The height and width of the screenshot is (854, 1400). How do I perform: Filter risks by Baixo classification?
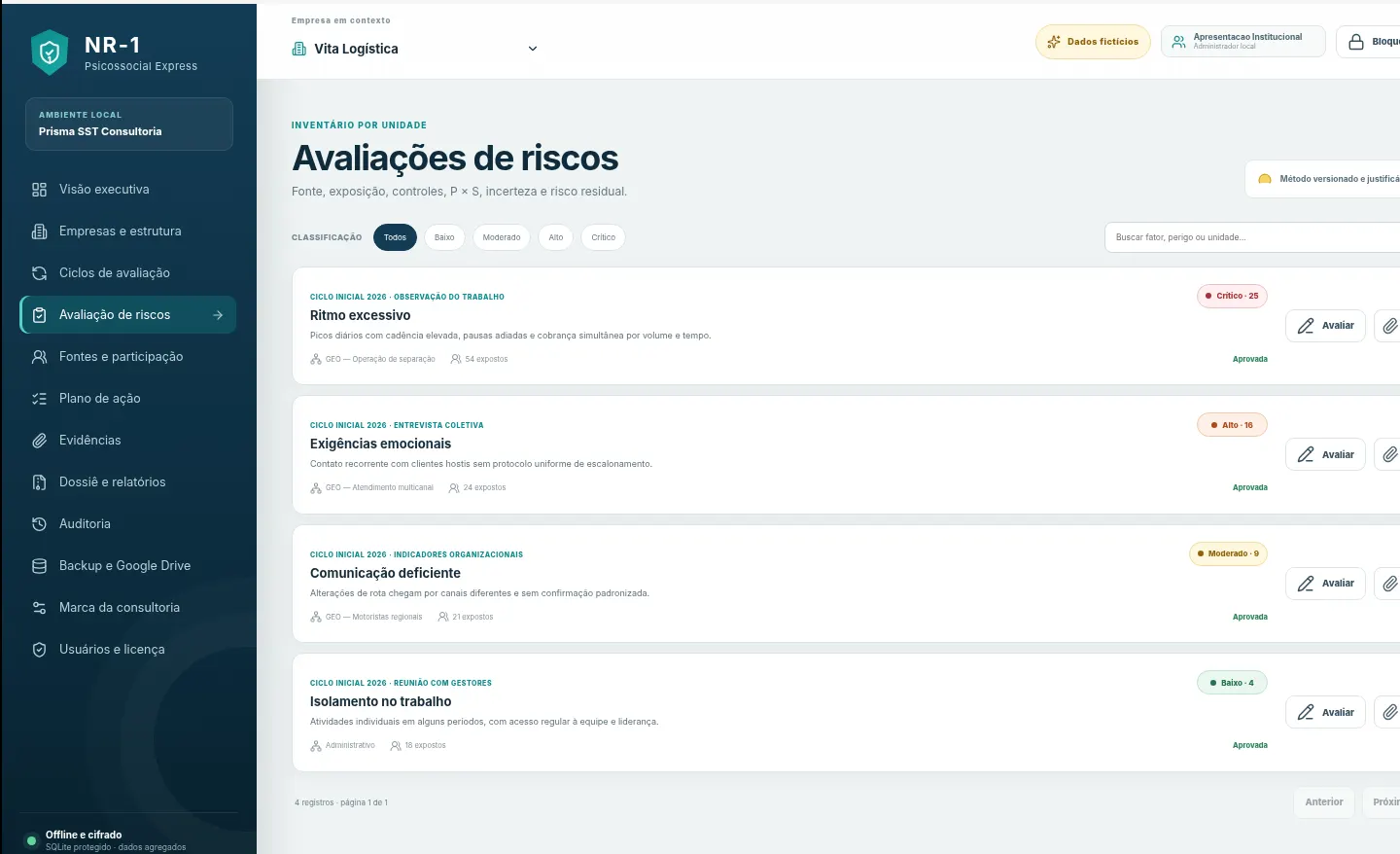[444, 237]
